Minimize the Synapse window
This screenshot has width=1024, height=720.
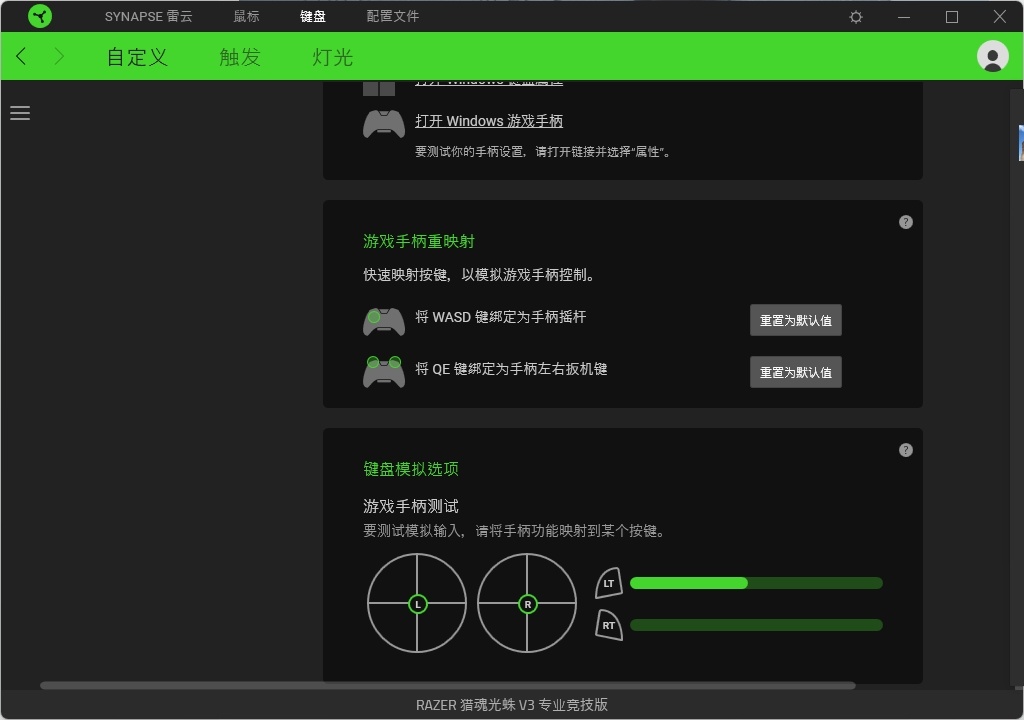[x=904, y=17]
